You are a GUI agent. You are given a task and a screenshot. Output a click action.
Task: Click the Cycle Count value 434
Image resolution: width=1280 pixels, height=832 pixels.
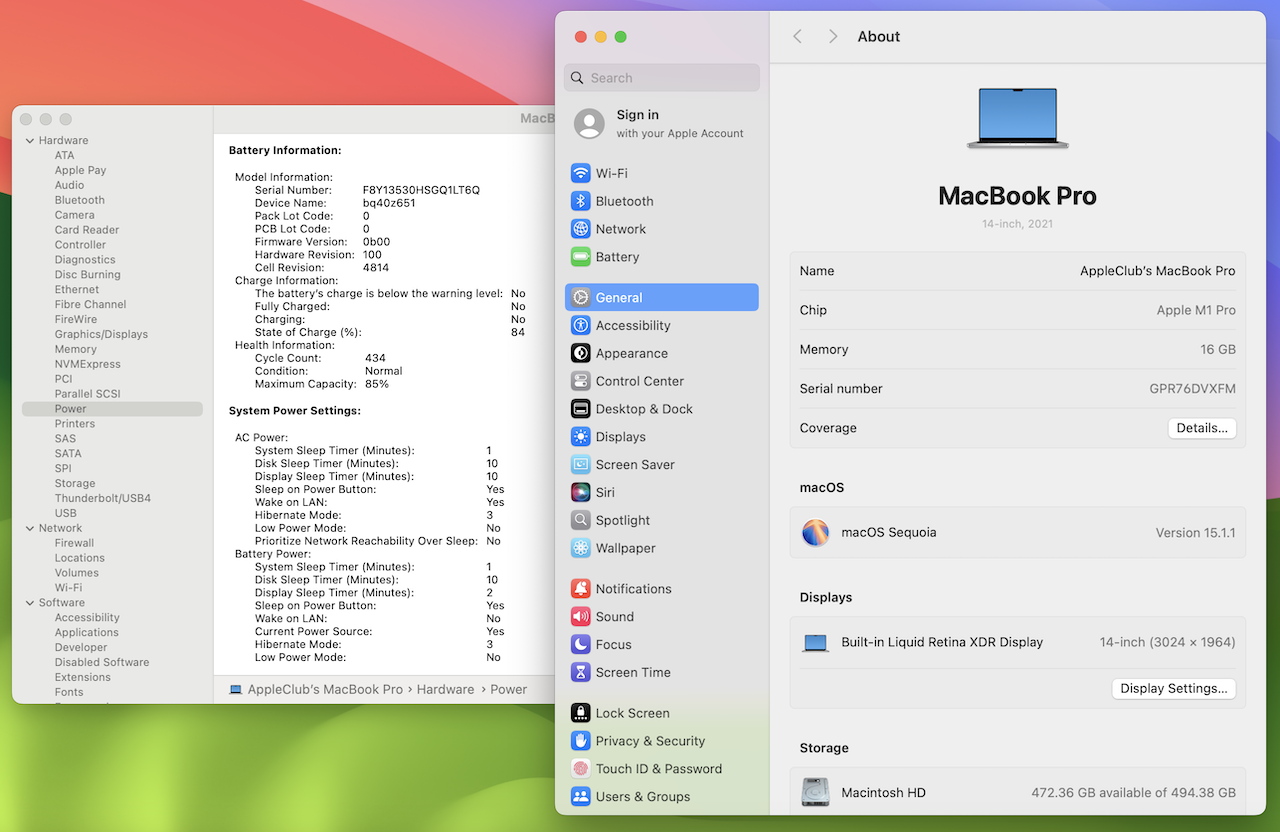(x=375, y=358)
